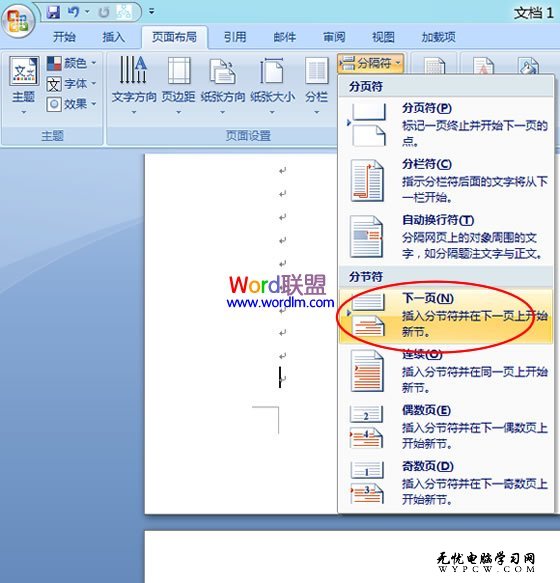Switch to the 审阅 tab
Viewport: 560px width, 583px height.
click(334, 37)
